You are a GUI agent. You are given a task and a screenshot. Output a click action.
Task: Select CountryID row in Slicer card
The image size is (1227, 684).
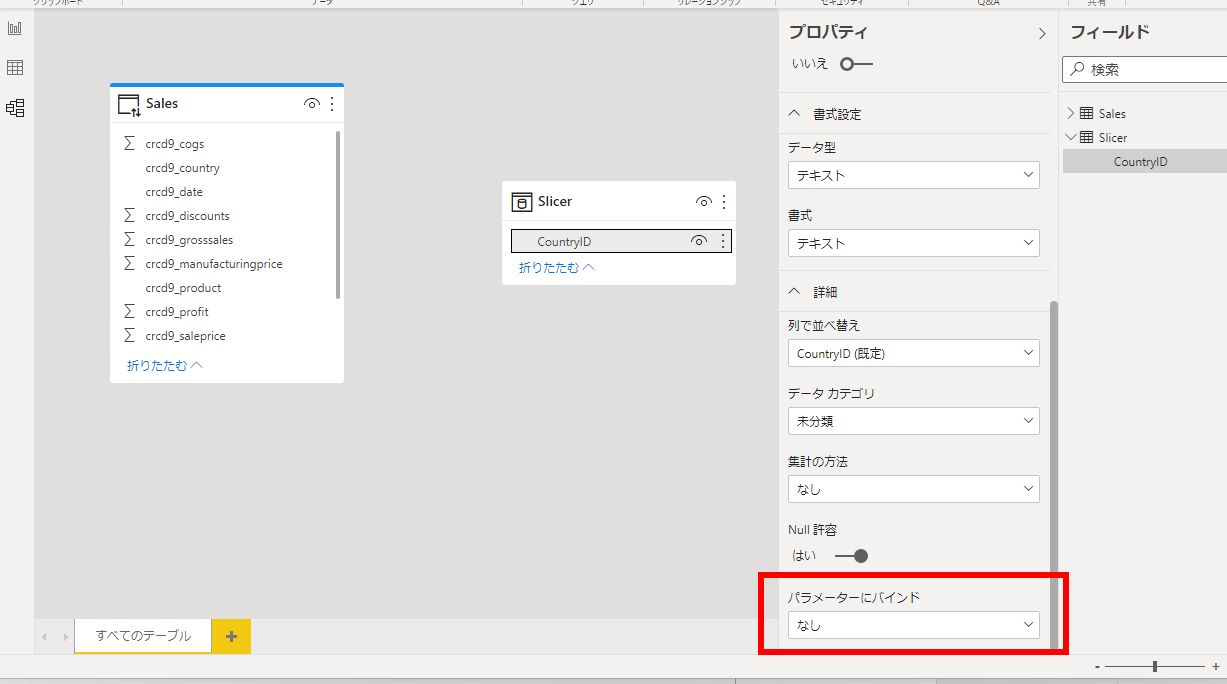[621, 241]
